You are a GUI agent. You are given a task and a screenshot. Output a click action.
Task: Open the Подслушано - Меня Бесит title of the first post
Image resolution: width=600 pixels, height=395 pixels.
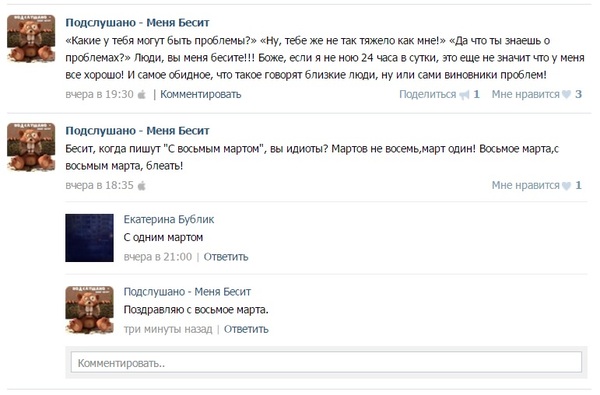tap(137, 23)
